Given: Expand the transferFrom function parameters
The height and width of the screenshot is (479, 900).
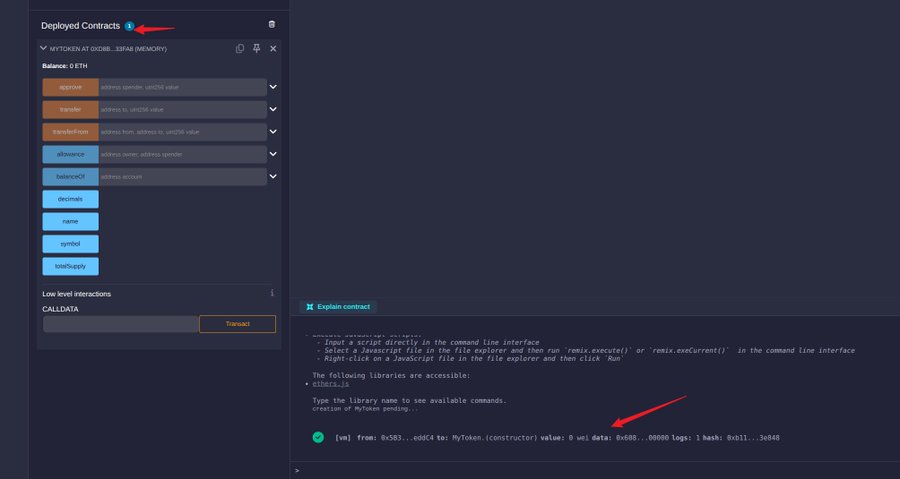Looking at the screenshot, I should click(273, 132).
